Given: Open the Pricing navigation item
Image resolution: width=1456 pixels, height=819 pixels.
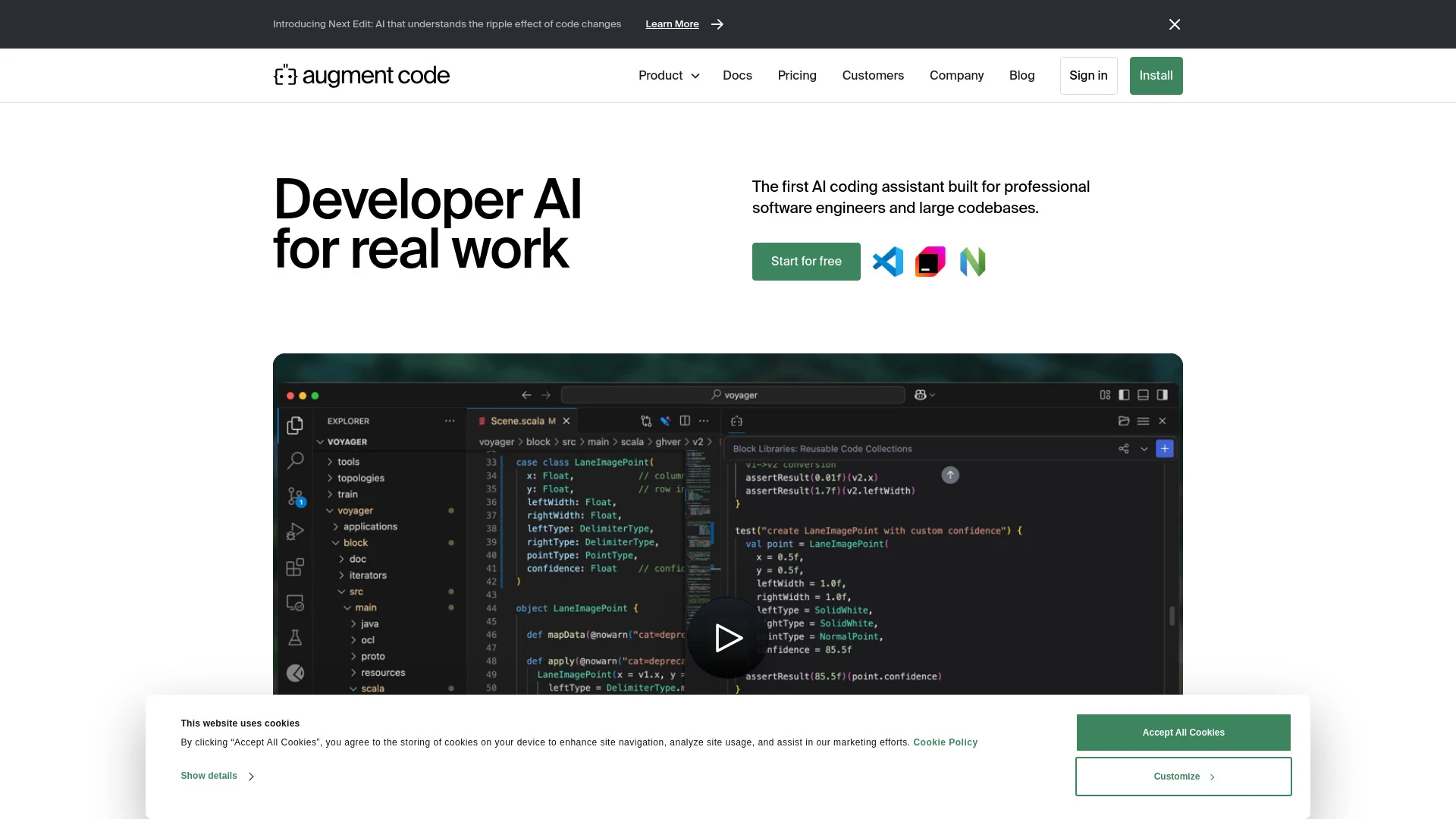Looking at the screenshot, I should pos(797,75).
